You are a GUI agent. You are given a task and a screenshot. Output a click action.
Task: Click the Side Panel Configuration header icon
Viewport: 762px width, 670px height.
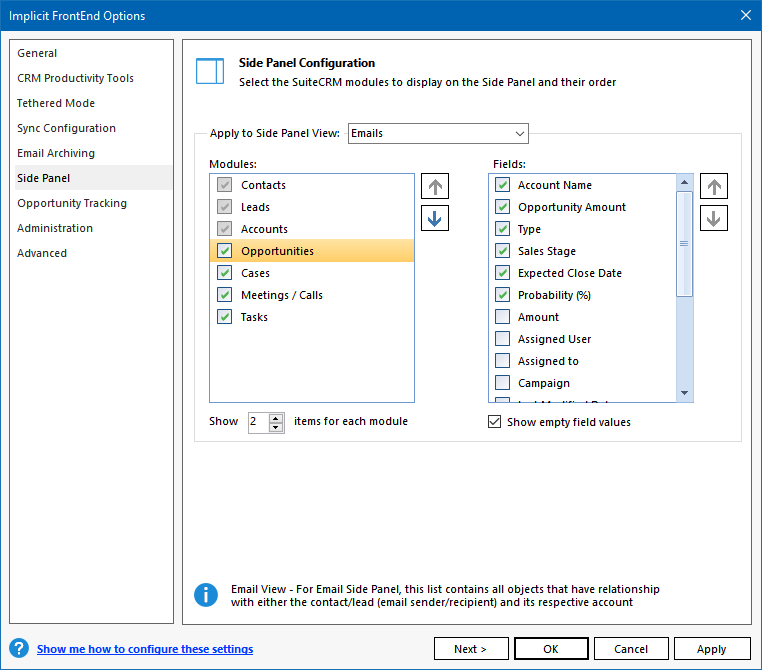click(210, 71)
